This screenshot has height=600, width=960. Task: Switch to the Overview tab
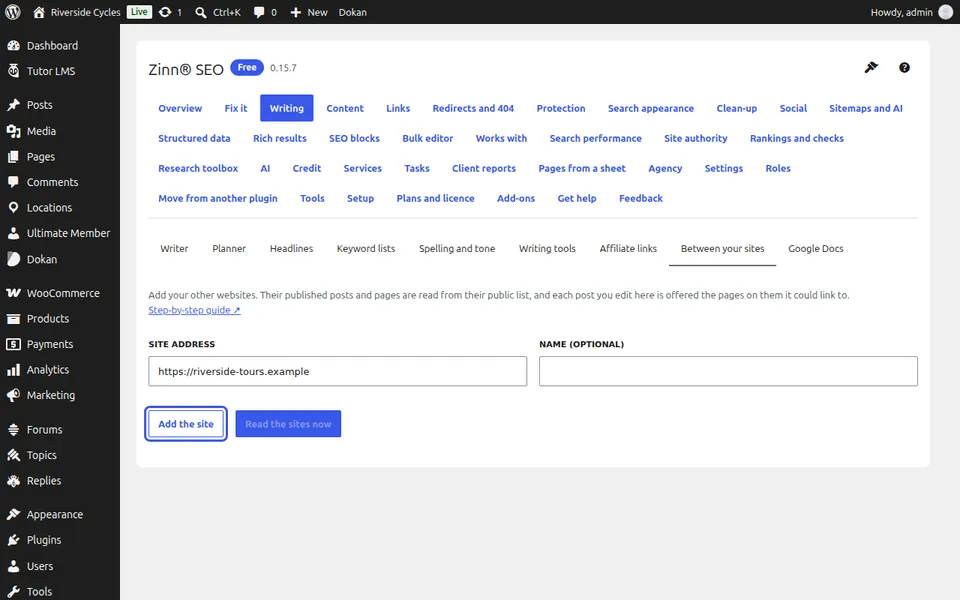[x=180, y=108]
